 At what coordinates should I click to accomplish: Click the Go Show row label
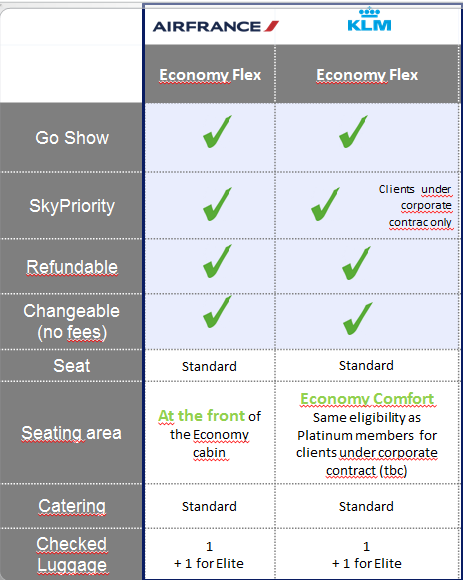72,138
